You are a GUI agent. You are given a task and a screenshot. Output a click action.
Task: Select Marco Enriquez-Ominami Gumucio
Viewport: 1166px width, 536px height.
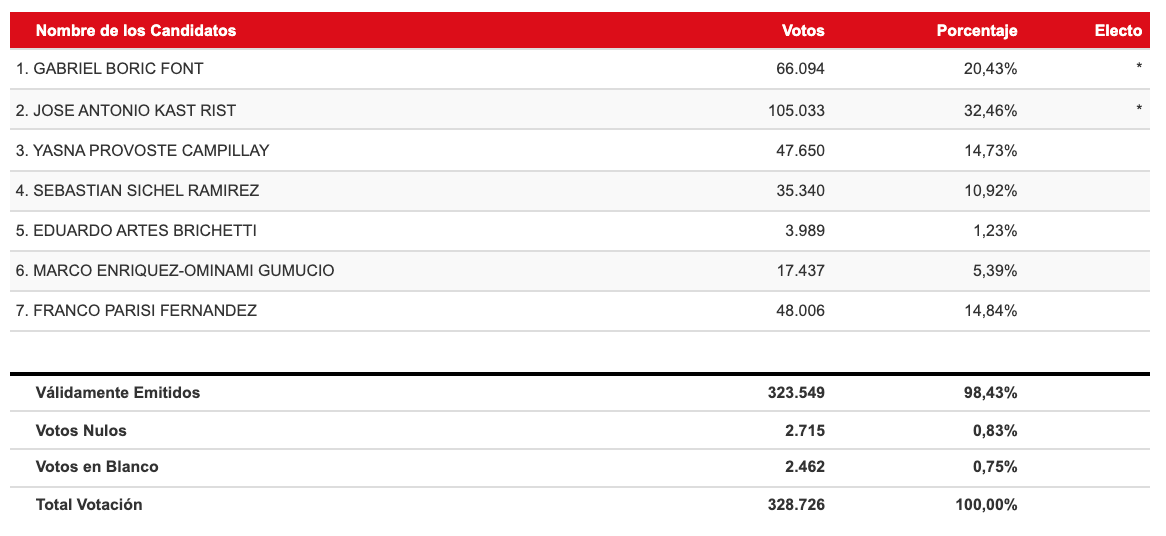pos(174,270)
